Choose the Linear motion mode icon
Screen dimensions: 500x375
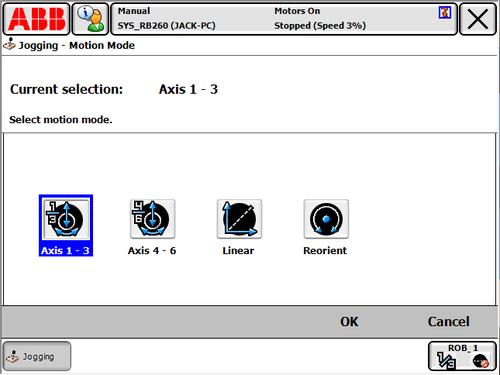(239, 219)
